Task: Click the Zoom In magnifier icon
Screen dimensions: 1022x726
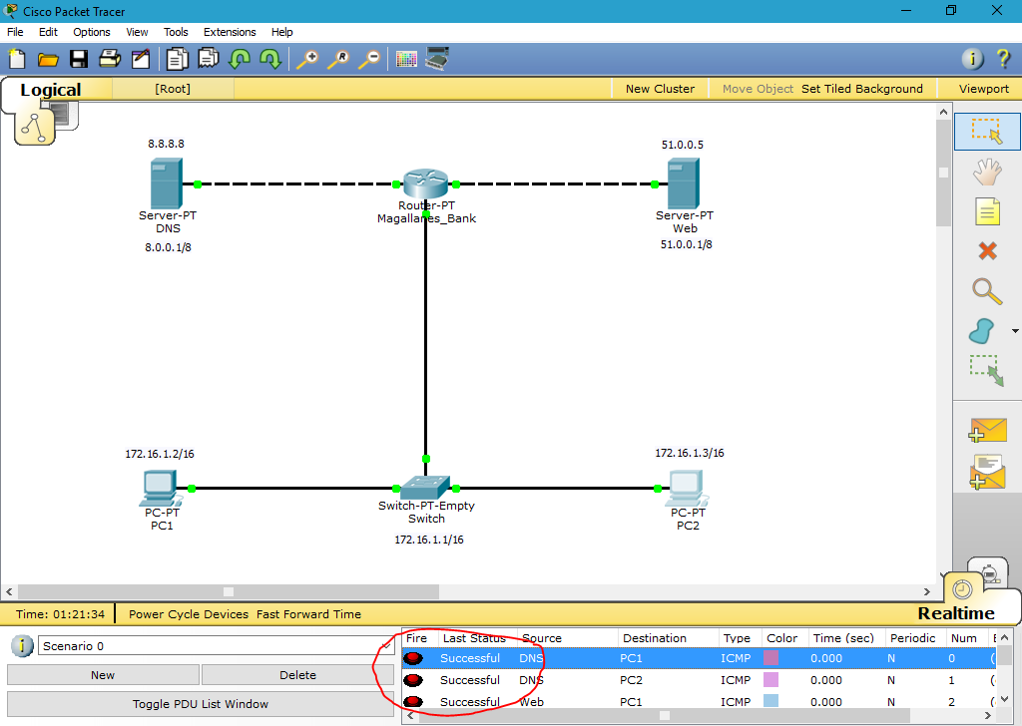Action: [x=307, y=59]
